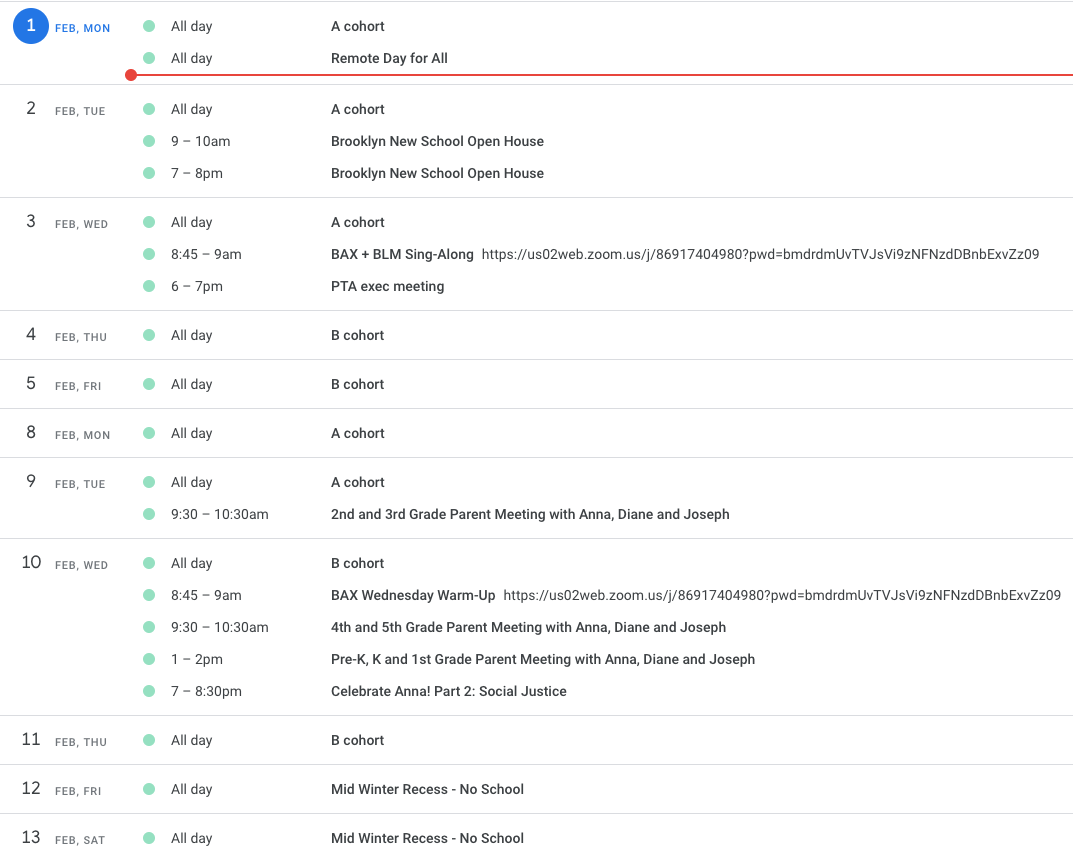Click the green dot beside Celebrate Anna! event
This screenshot has height=857, width=1073.
tap(149, 691)
